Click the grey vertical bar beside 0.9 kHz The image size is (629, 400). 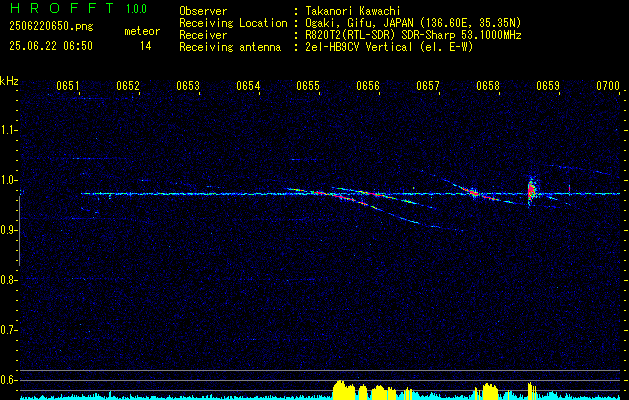20,231
